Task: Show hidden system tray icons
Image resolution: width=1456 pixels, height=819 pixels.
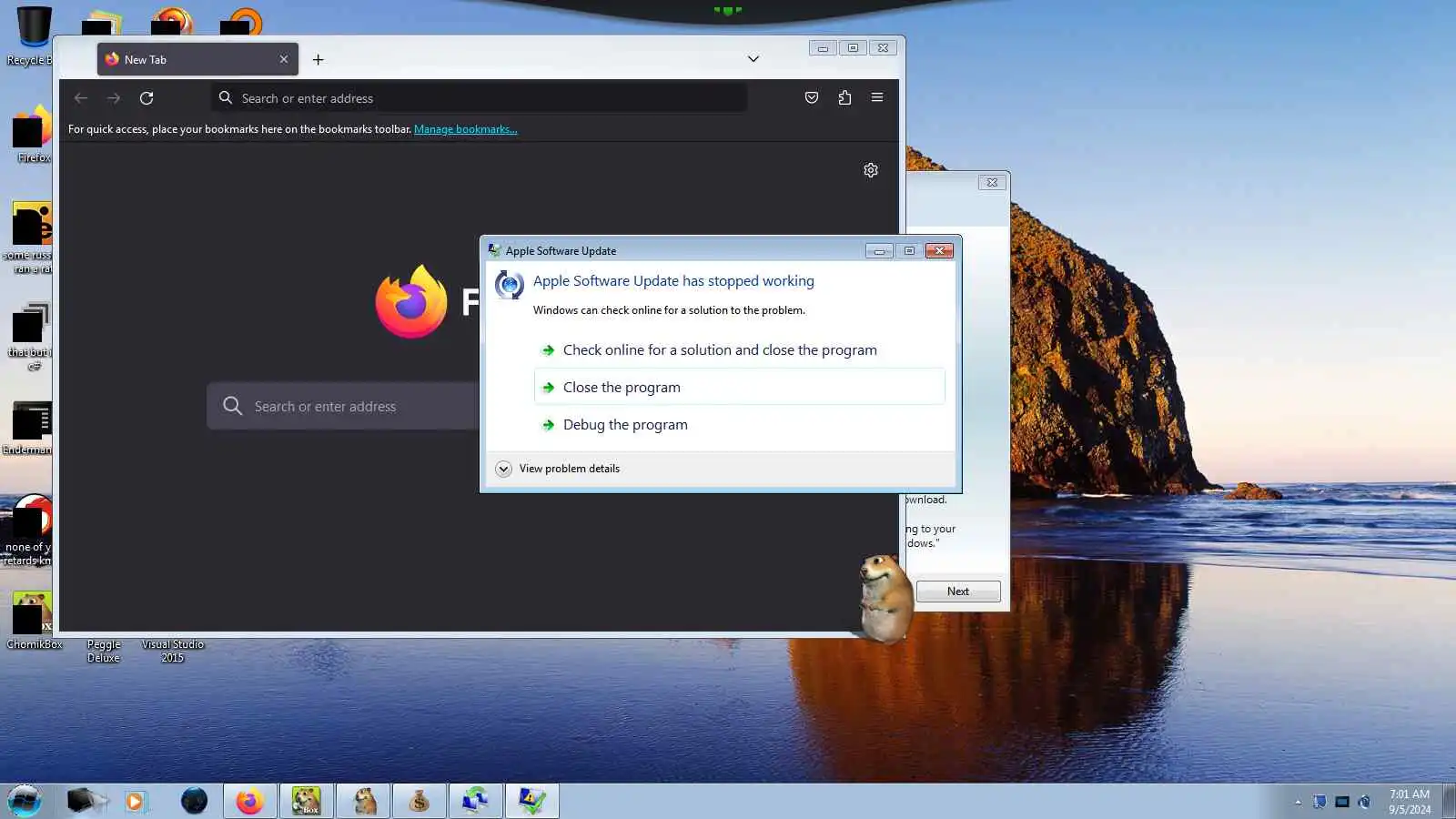Action: pyautogui.click(x=1298, y=802)
